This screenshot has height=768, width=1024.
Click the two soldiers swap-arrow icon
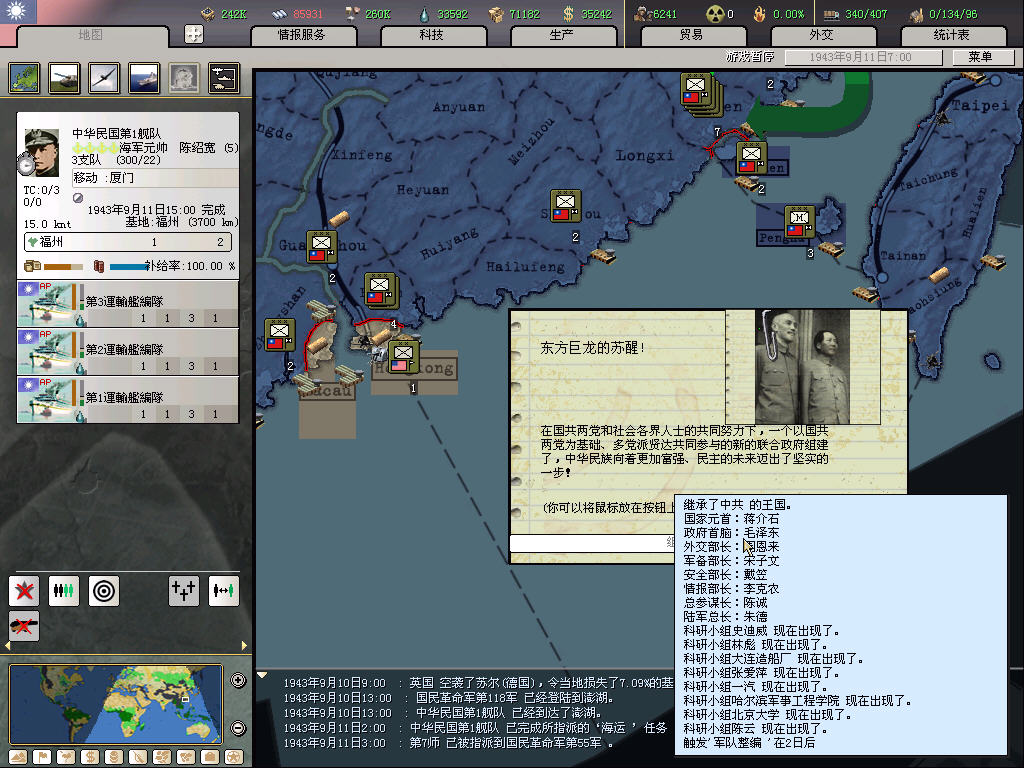pyautogui.click(x=223, y=591)
